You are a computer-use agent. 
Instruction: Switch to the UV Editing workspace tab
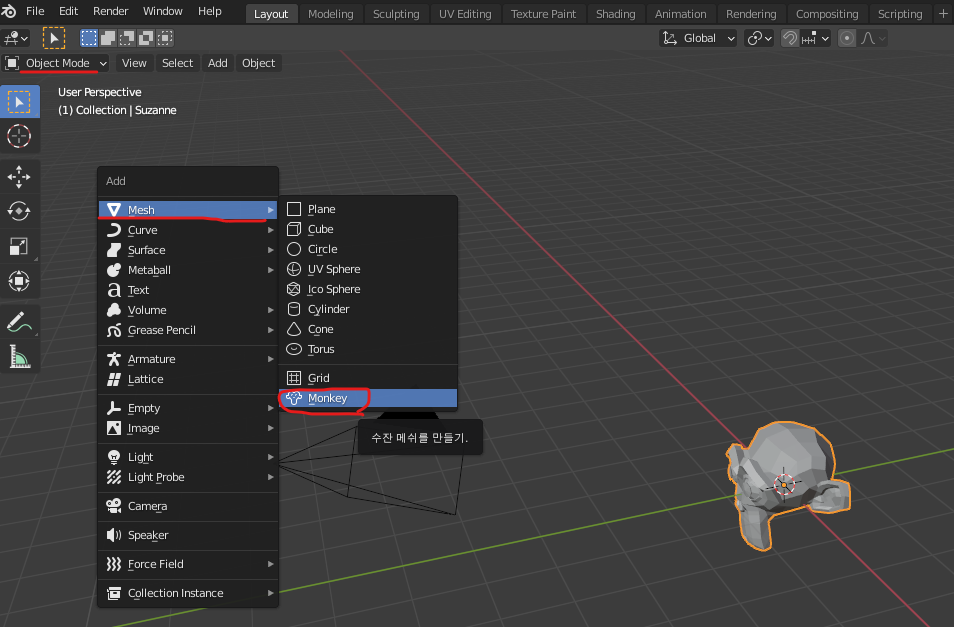pos(465,14)
